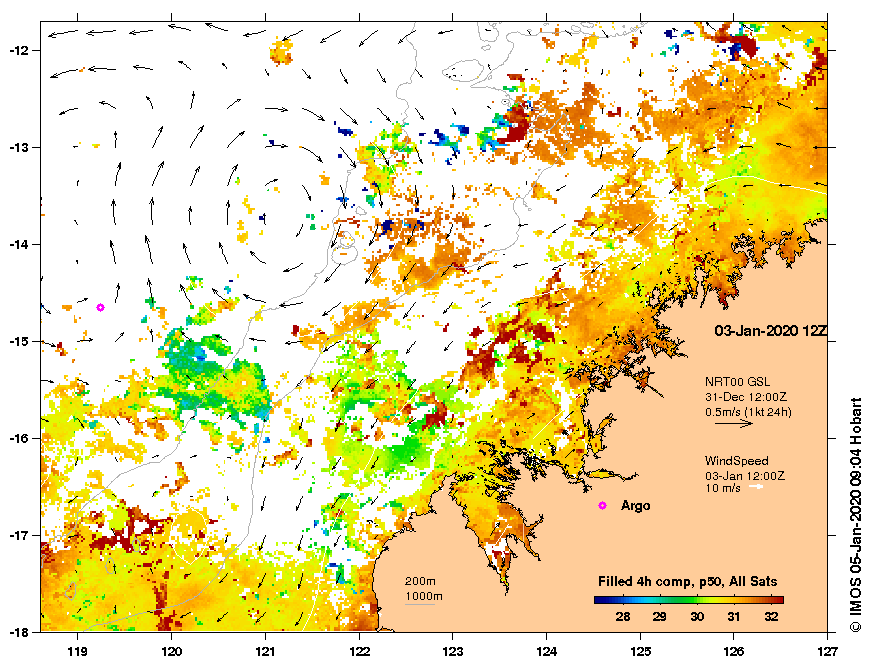Click the 03-Jan 12:00Z wind time text
Image resolution: width=871 pixels, height=666 pixels.
tap(745, 476)
